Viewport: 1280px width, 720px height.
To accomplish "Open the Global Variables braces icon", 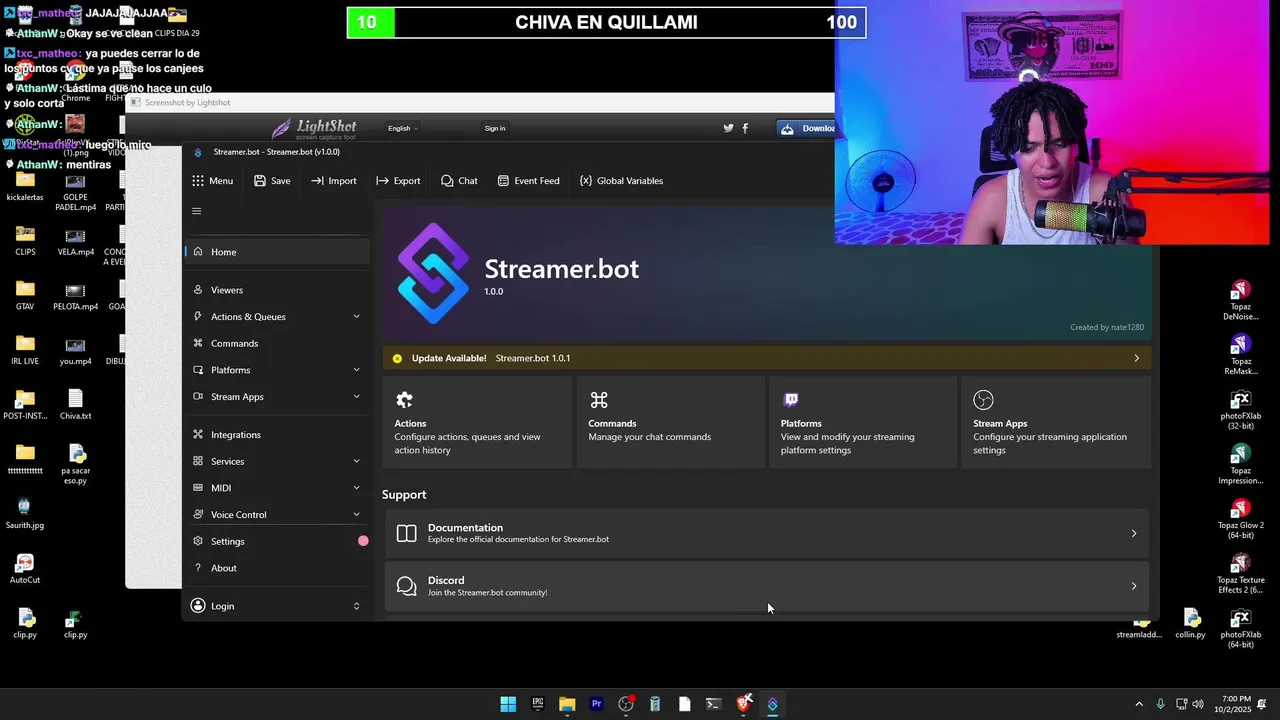I will (x=585, y=181).
